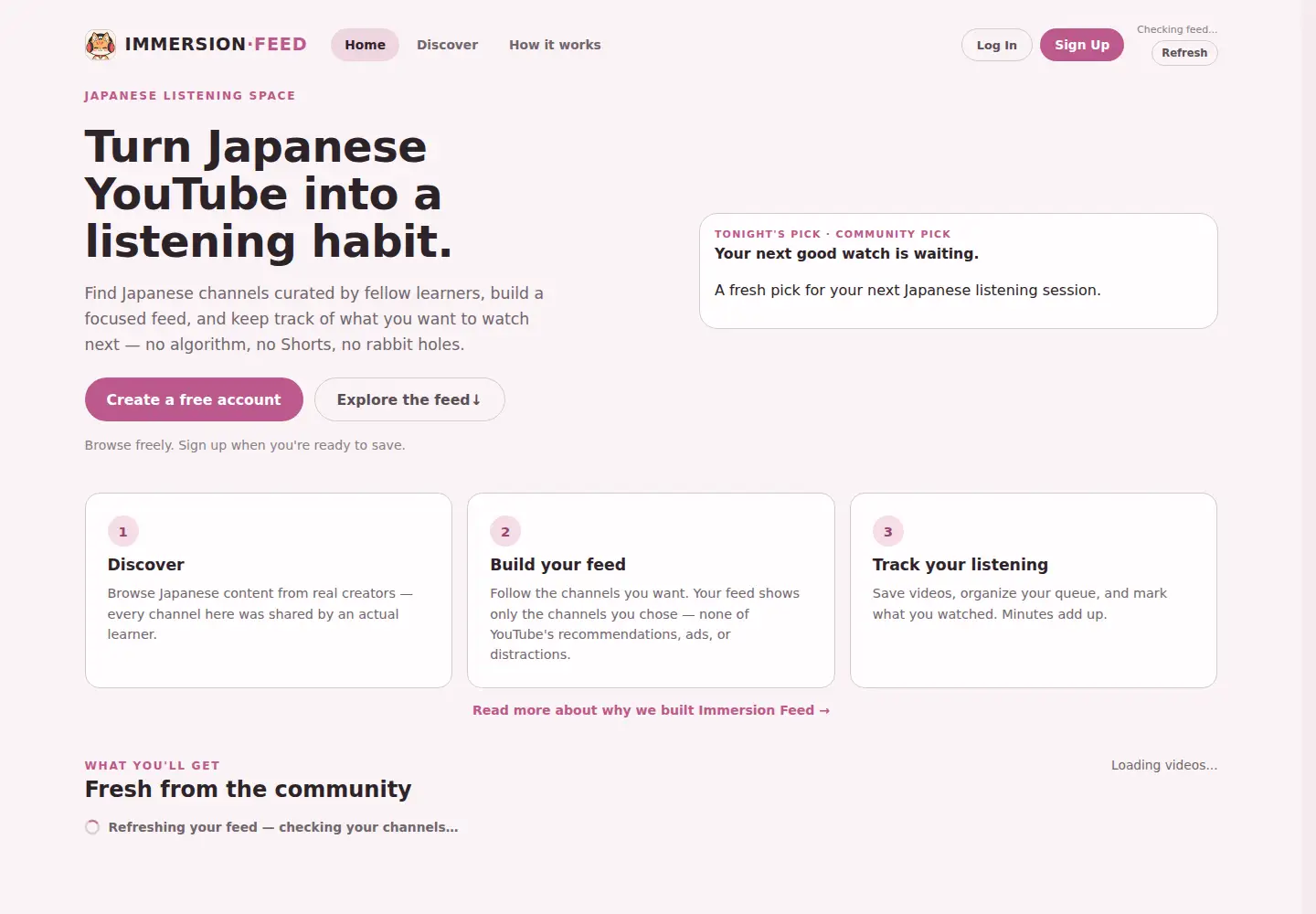
Task: Click the Immersion Feed mascot logo icon
Action: coord(101,45)
